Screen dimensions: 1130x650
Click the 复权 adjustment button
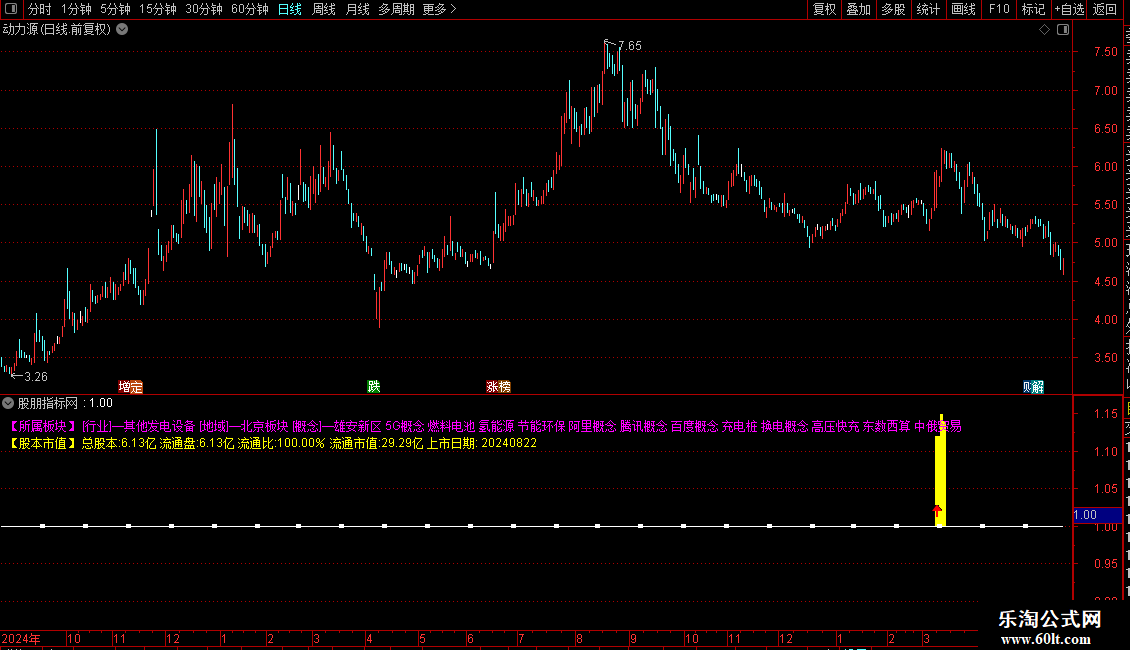pyautogui.click(x=824, y=9)
